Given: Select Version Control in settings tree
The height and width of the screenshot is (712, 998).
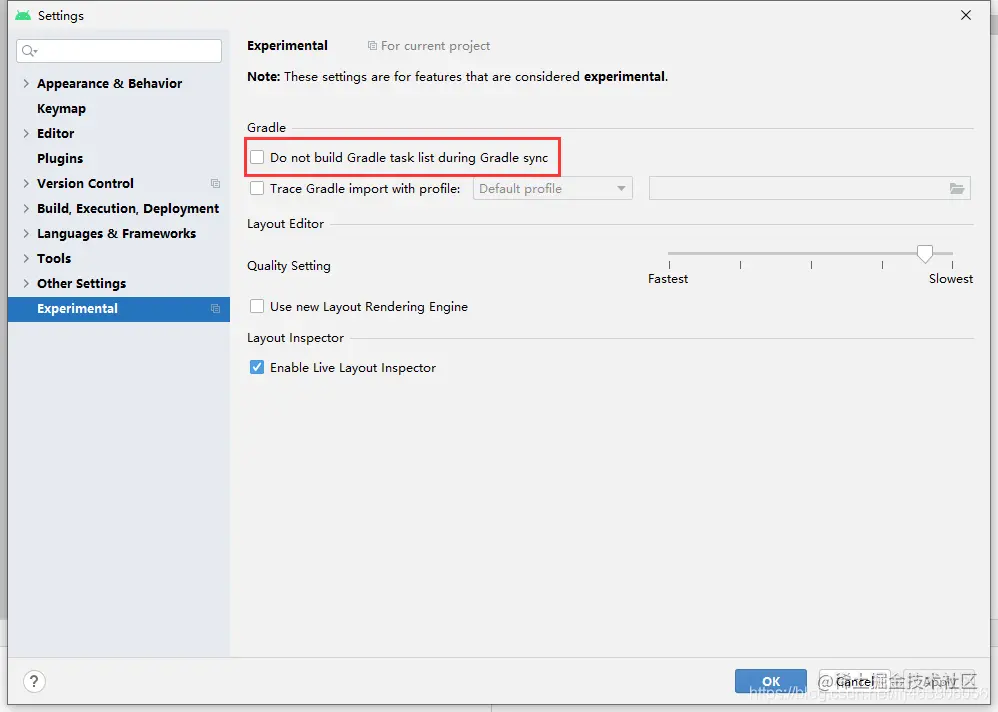Looking at the screenshot, I should [85, 183].
